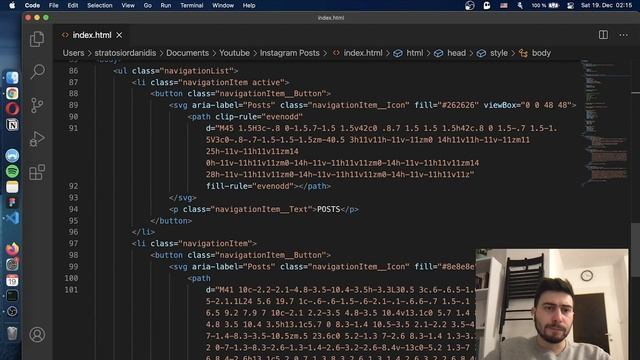Open Notion from the dock
Image resolution: width=640 pixels, height=360 pixels.
coord(12,124)
